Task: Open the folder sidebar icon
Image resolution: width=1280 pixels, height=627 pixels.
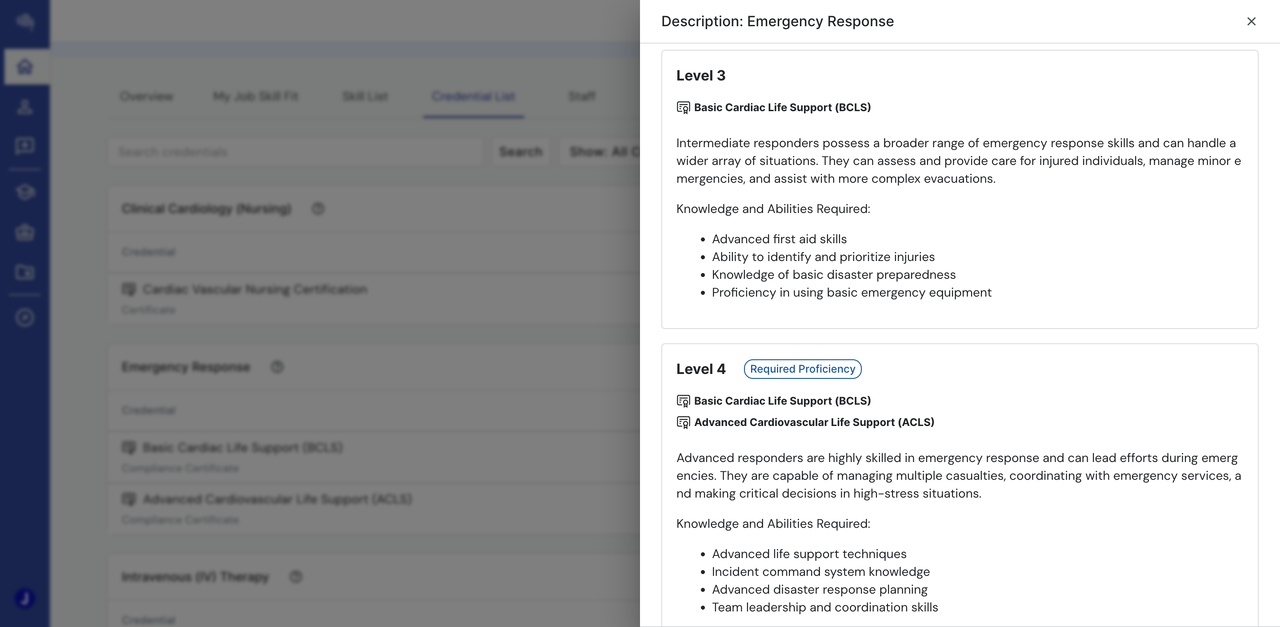Action: [25, 272]
